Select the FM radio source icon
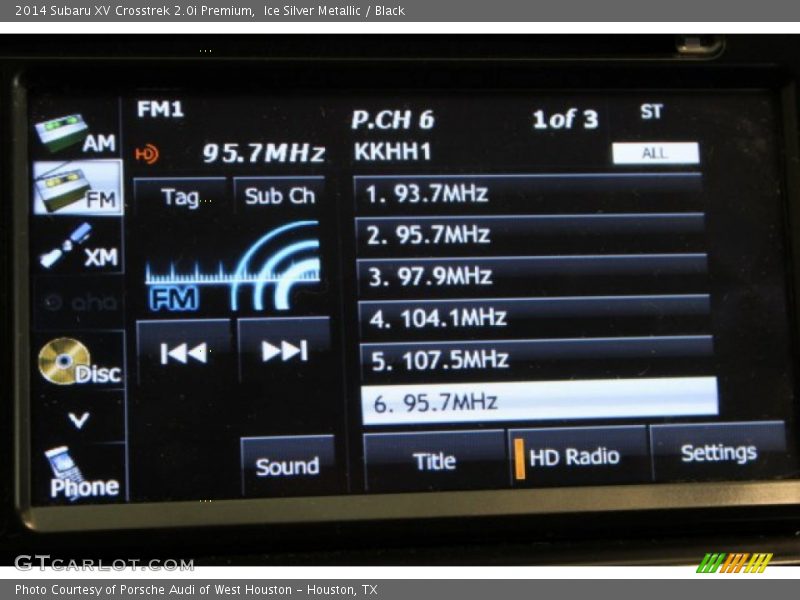The image size is (800, 600). point(78,187)
